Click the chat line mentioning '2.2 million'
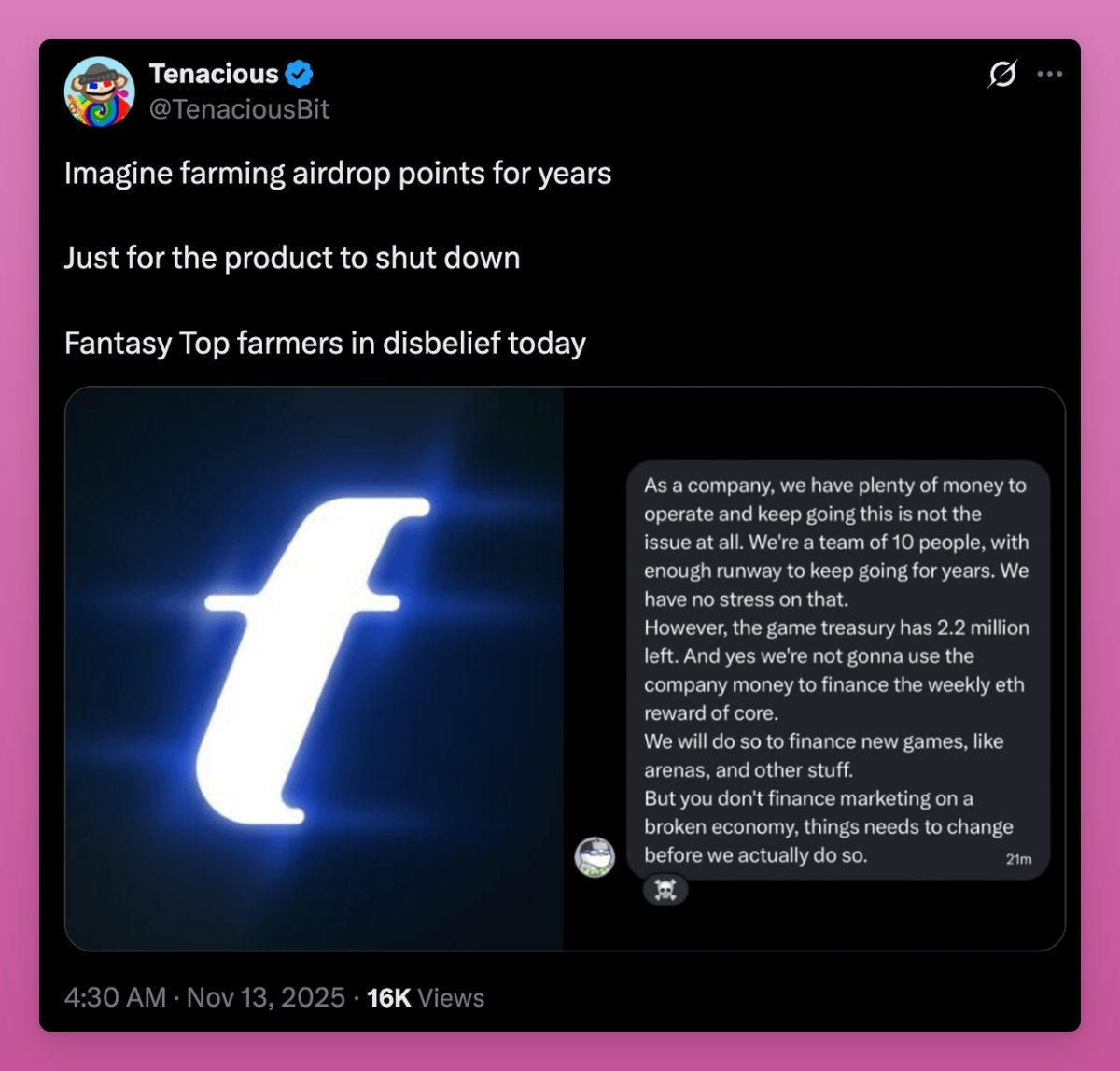The image size is (1120, 1071). [836, 627]
